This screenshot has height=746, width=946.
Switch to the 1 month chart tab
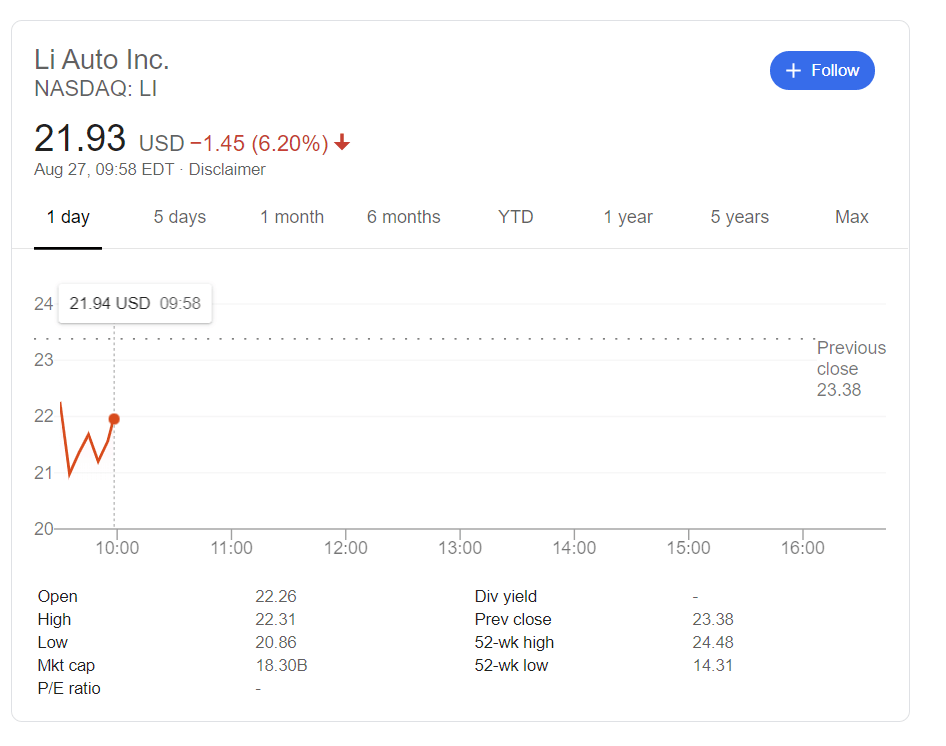291,217
